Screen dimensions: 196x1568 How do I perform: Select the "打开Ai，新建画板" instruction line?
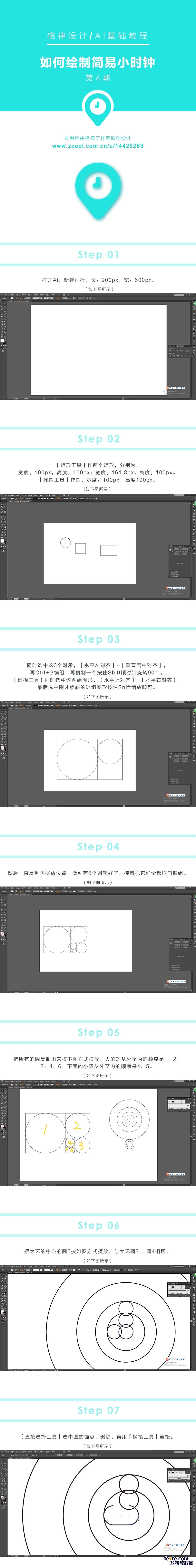click(x=98, y=280)
